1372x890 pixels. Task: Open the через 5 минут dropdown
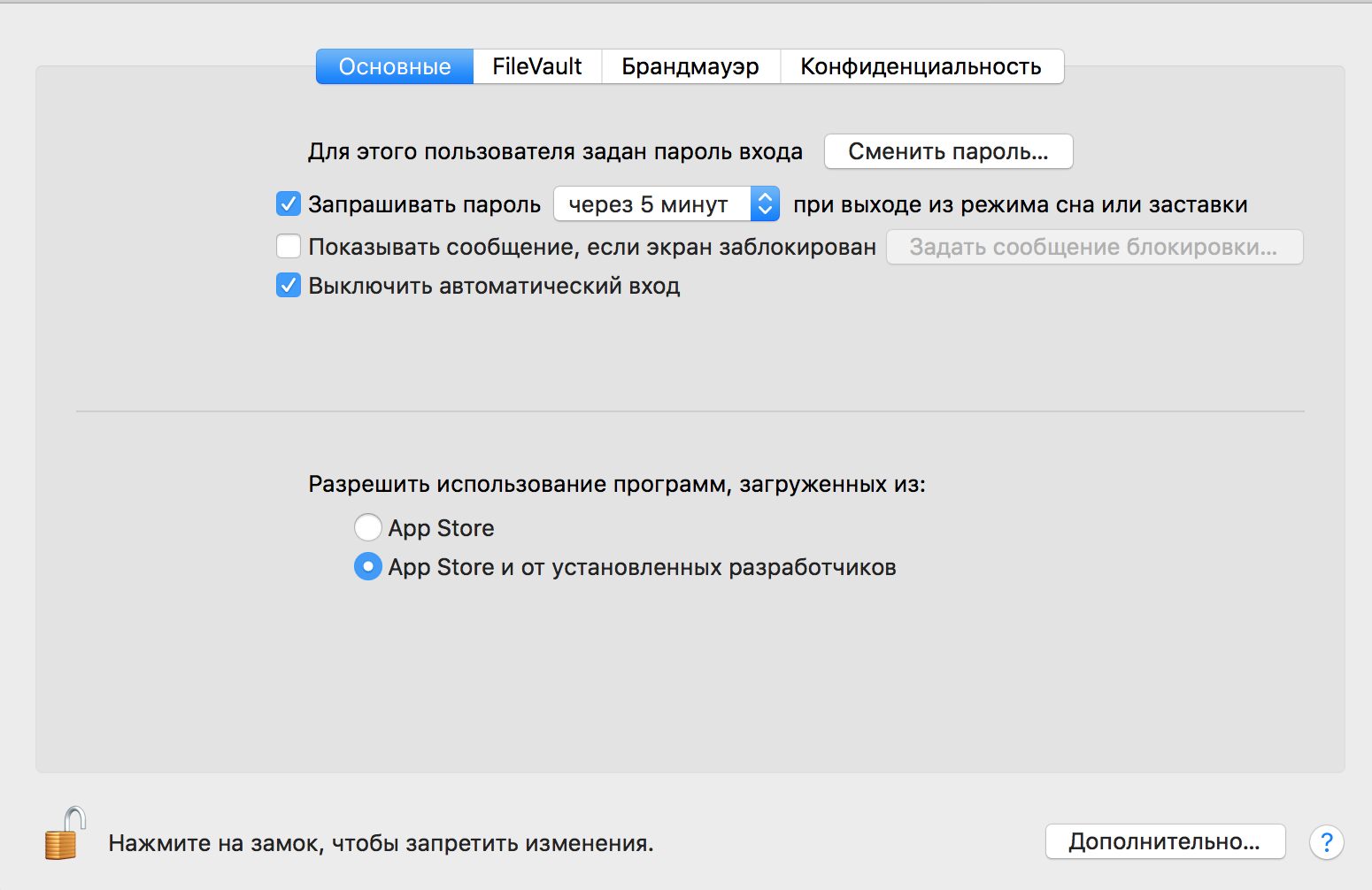point(666,204)
